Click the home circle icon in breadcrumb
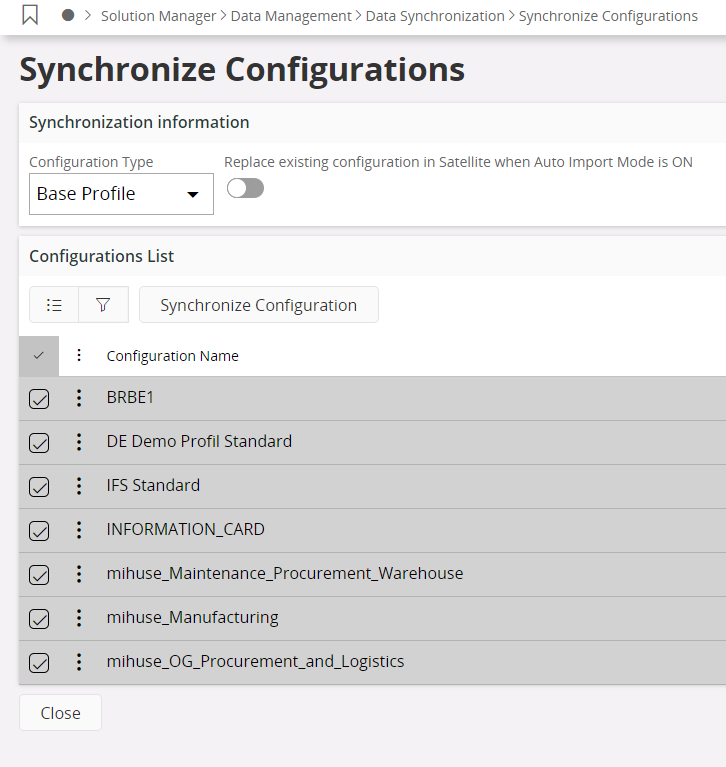The width and height of the screenshot is (726, 767). pos(68,16)
